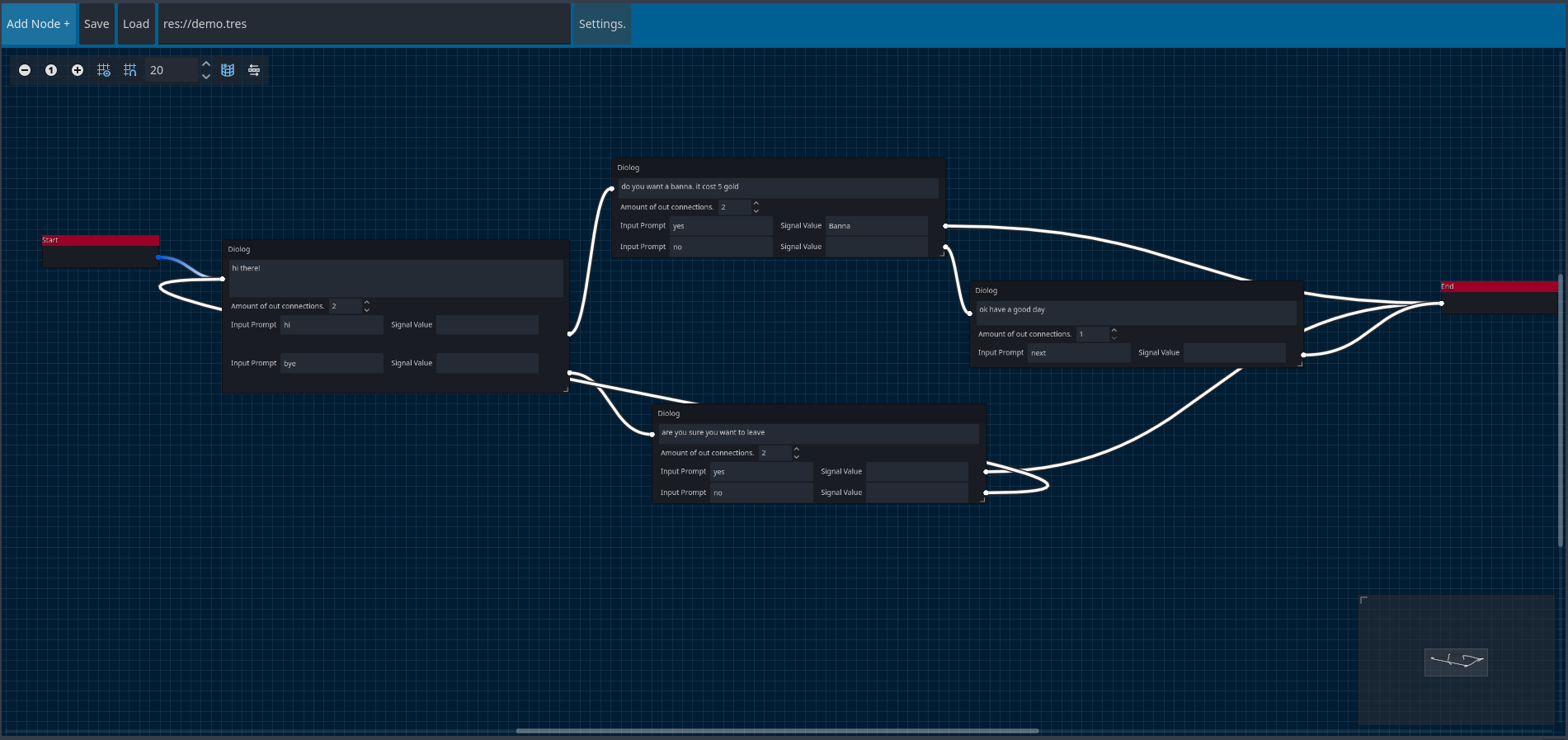Click the arrange nodes icon
The height and width of the screenshot is (740, 1568).
(254, 70)
